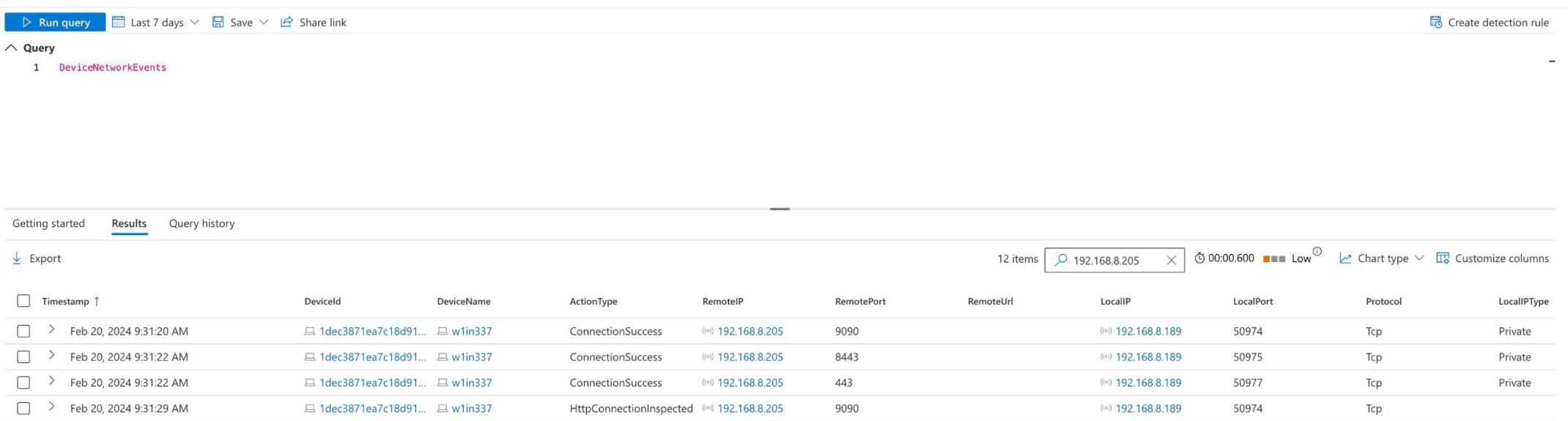The height and width of the screenshot is (421, 1568).
Task: Clear the search box with the X
Action: click(x=1172, y=260)
